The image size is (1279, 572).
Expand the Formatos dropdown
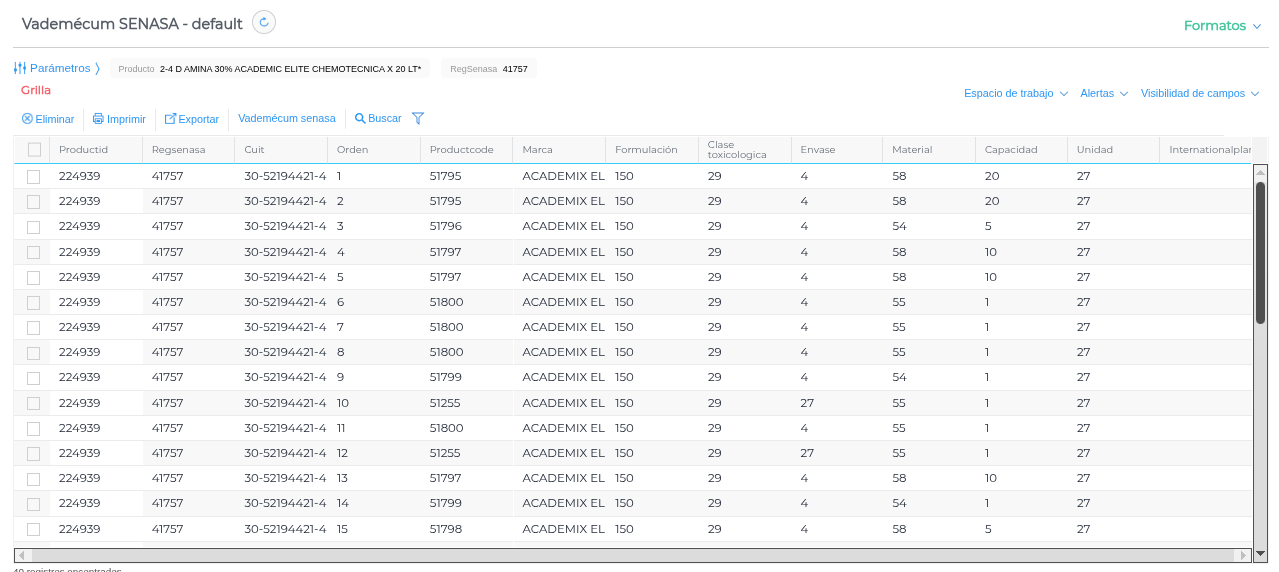click(1222, 26)
